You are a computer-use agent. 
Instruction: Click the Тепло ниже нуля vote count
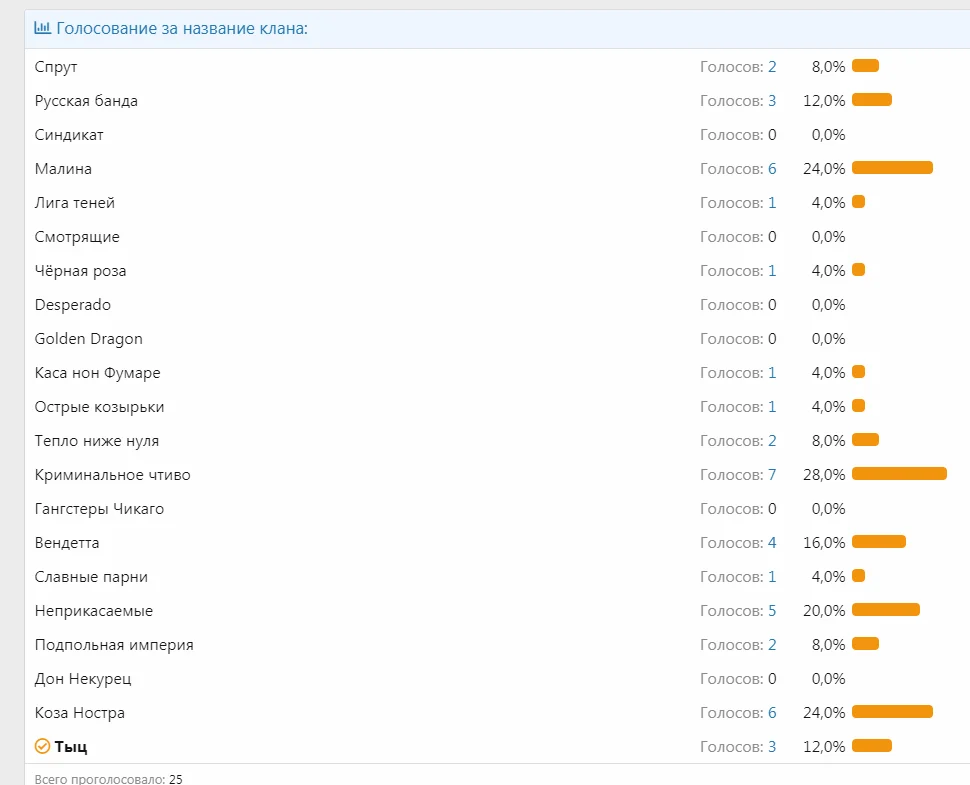click(772, 441)
